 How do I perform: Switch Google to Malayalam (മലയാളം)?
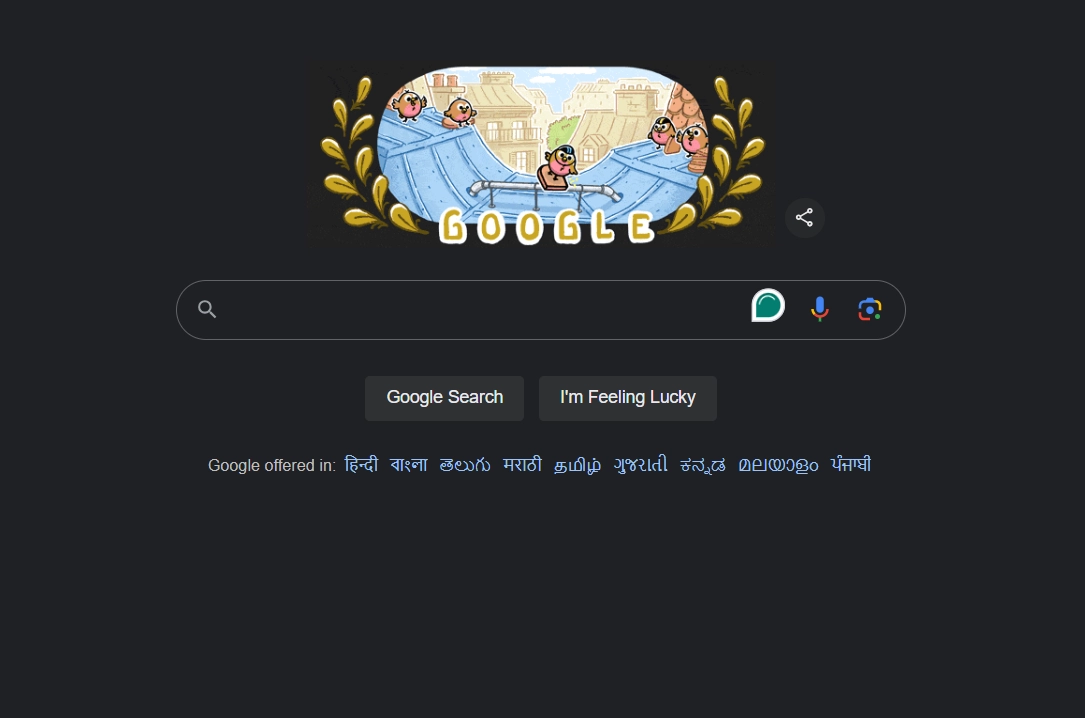(778, 465)
